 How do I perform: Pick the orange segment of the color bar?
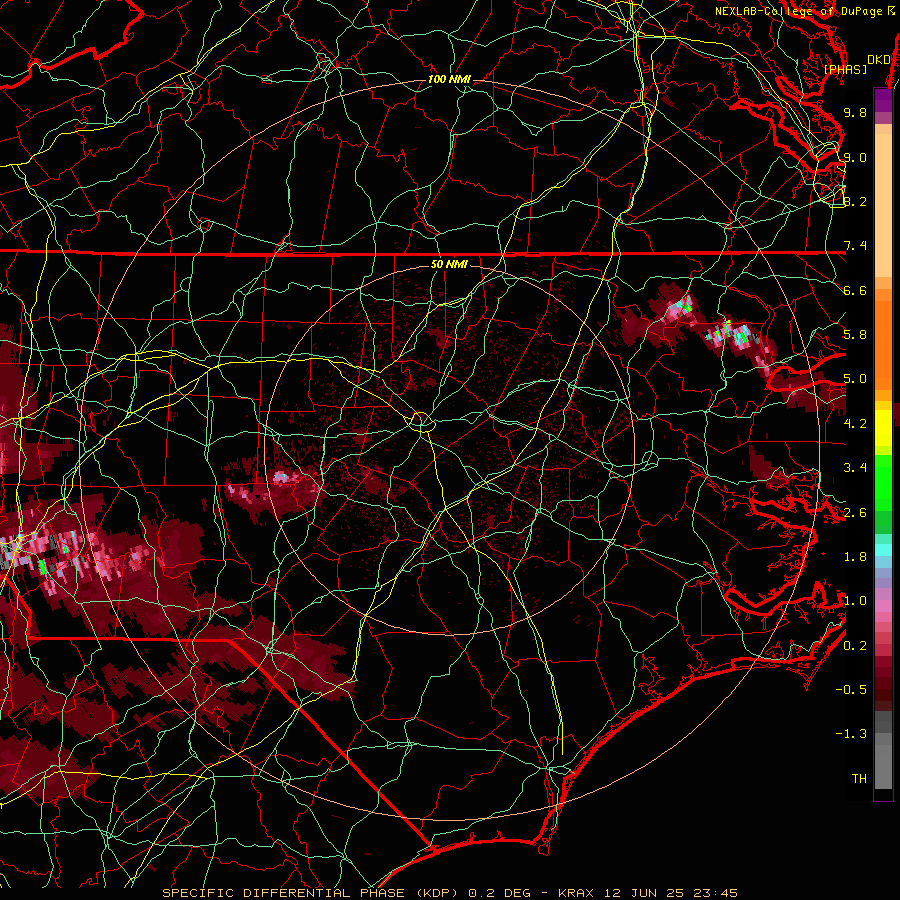click(x=883, y=344)
